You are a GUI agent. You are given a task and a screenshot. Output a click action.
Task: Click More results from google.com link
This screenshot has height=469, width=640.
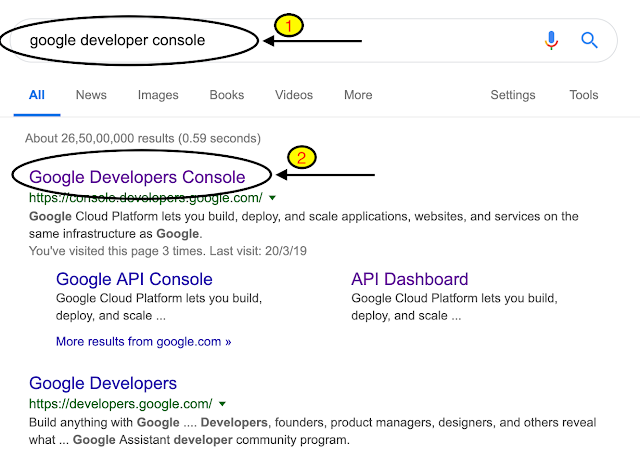pos(143,341)
